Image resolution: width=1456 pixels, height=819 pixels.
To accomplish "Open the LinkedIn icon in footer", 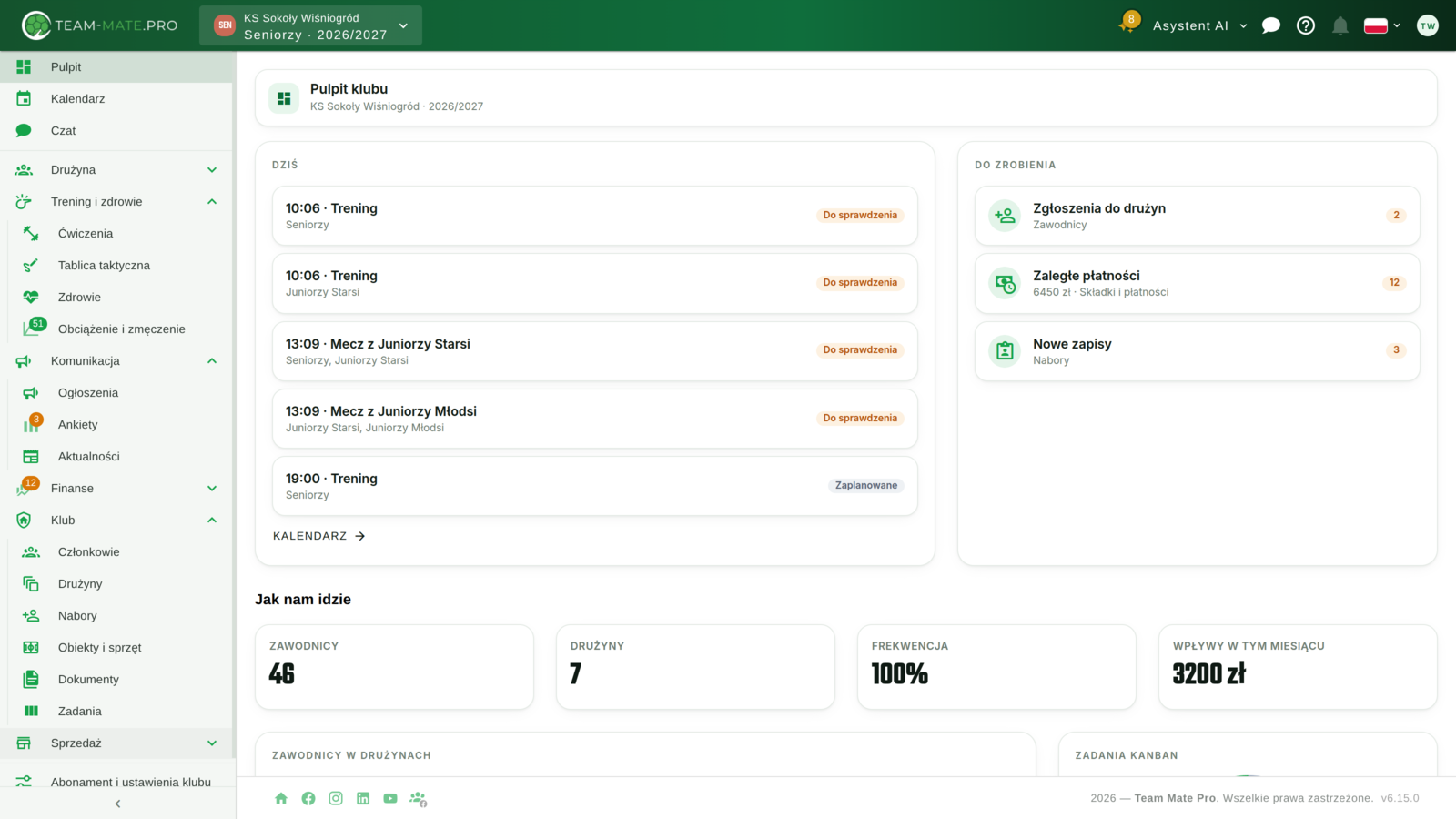I will [x=363, y=798].
